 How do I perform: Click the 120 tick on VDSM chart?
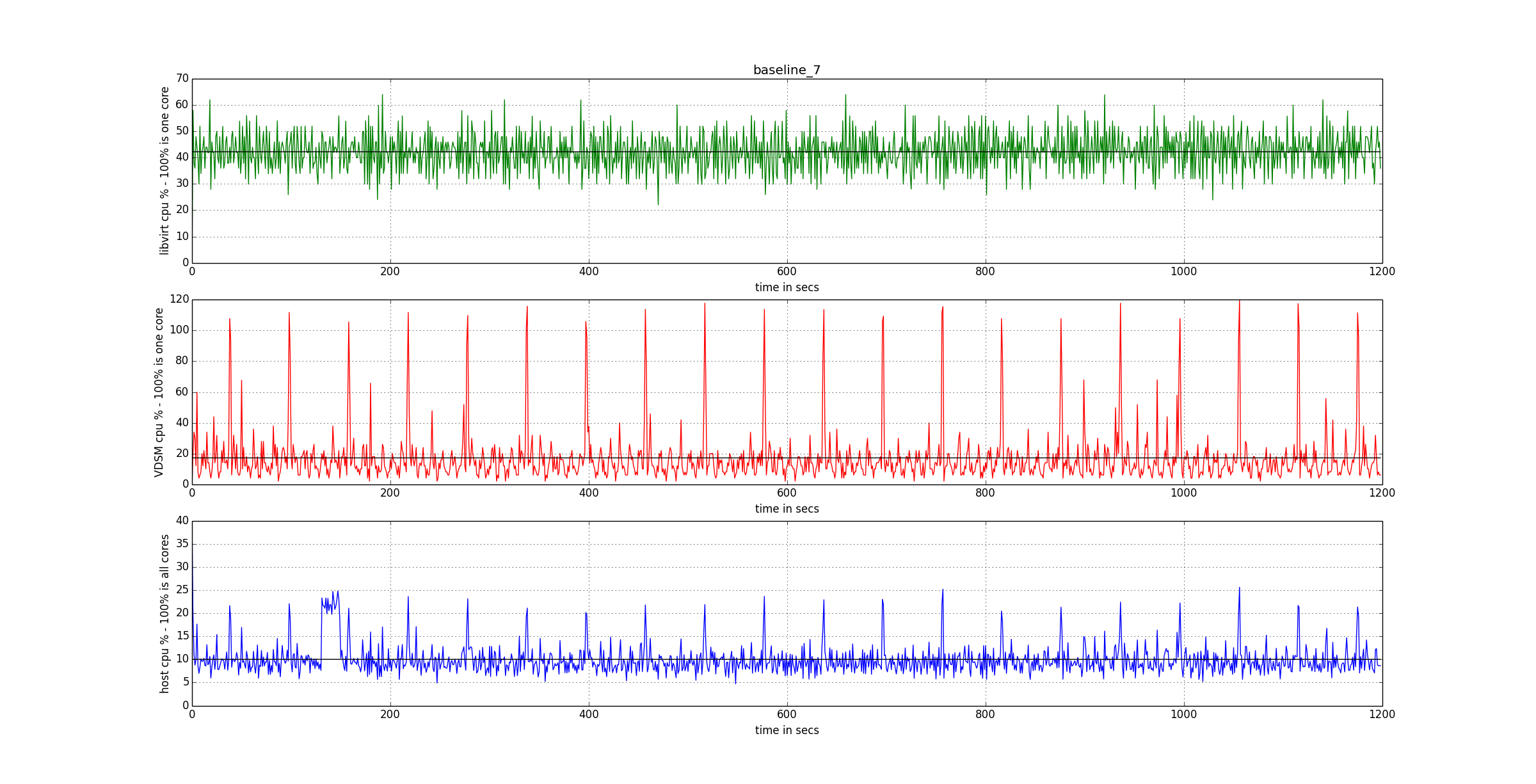pos(179,299)
